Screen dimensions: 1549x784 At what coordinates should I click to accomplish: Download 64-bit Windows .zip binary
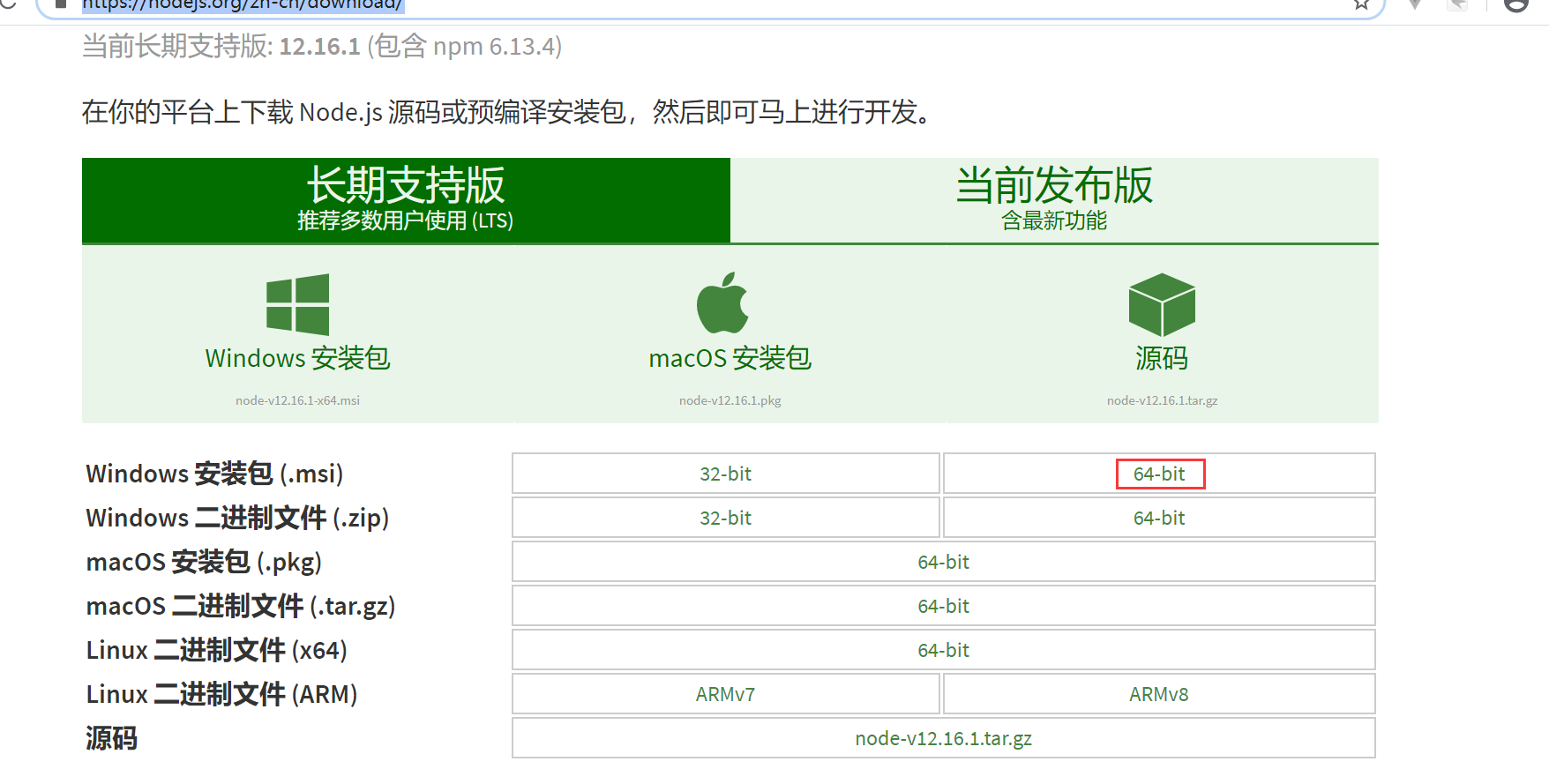(1159, 518)
